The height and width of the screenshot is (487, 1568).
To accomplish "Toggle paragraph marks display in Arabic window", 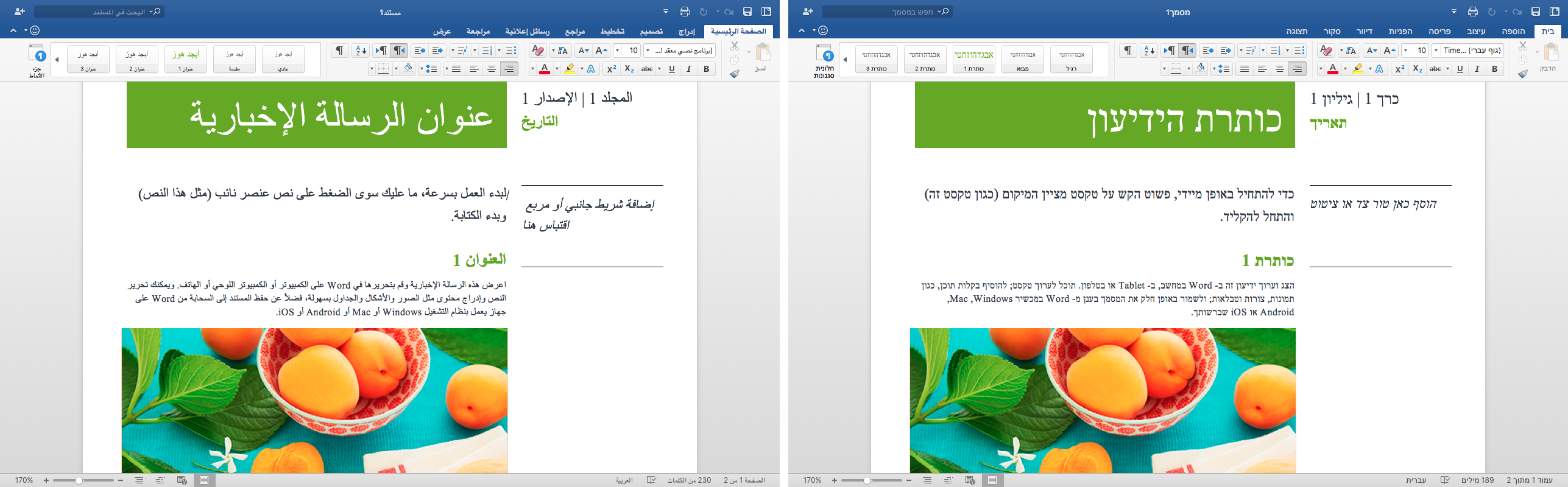I will (339, 51).
